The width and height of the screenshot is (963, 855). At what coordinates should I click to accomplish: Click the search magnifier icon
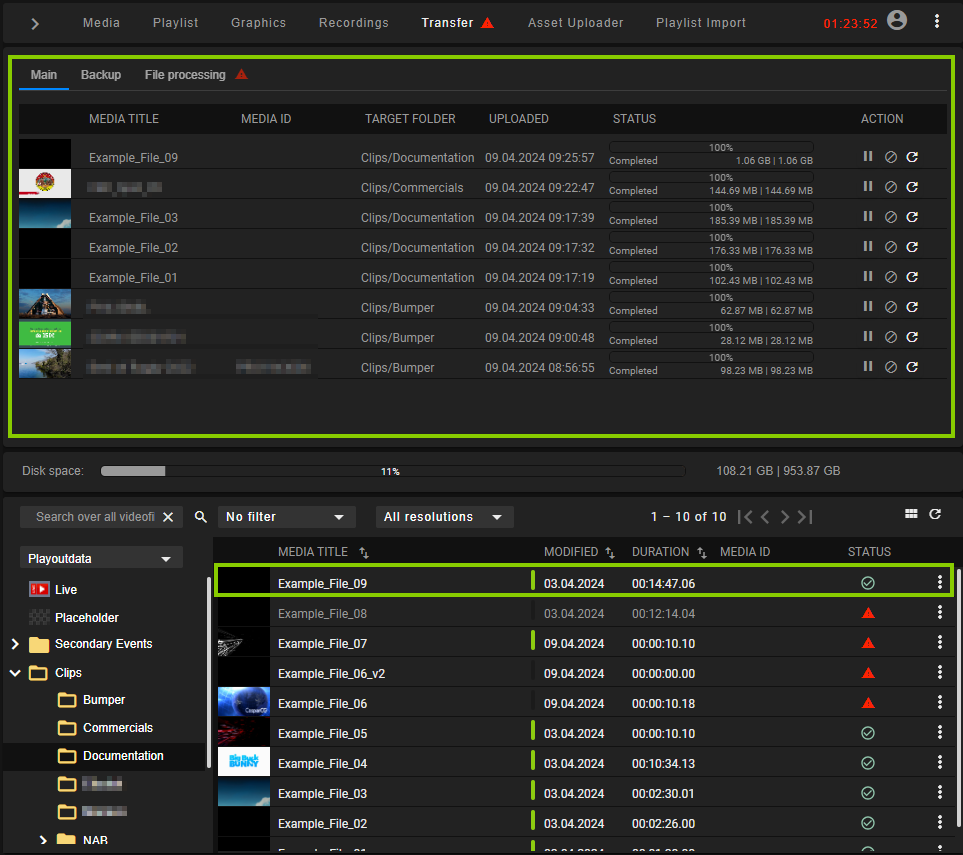[200, 517]
